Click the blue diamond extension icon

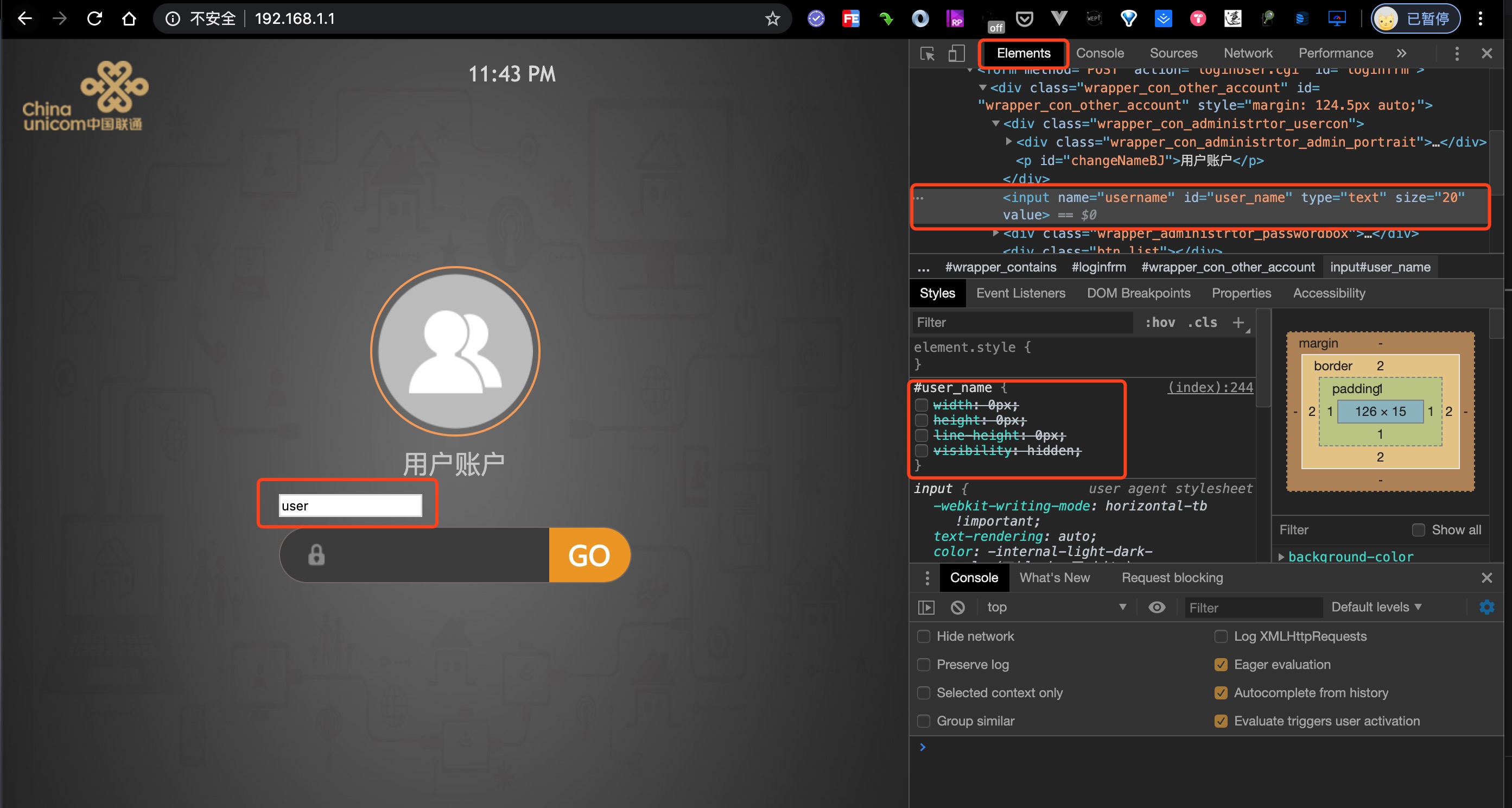[1128, 19]
